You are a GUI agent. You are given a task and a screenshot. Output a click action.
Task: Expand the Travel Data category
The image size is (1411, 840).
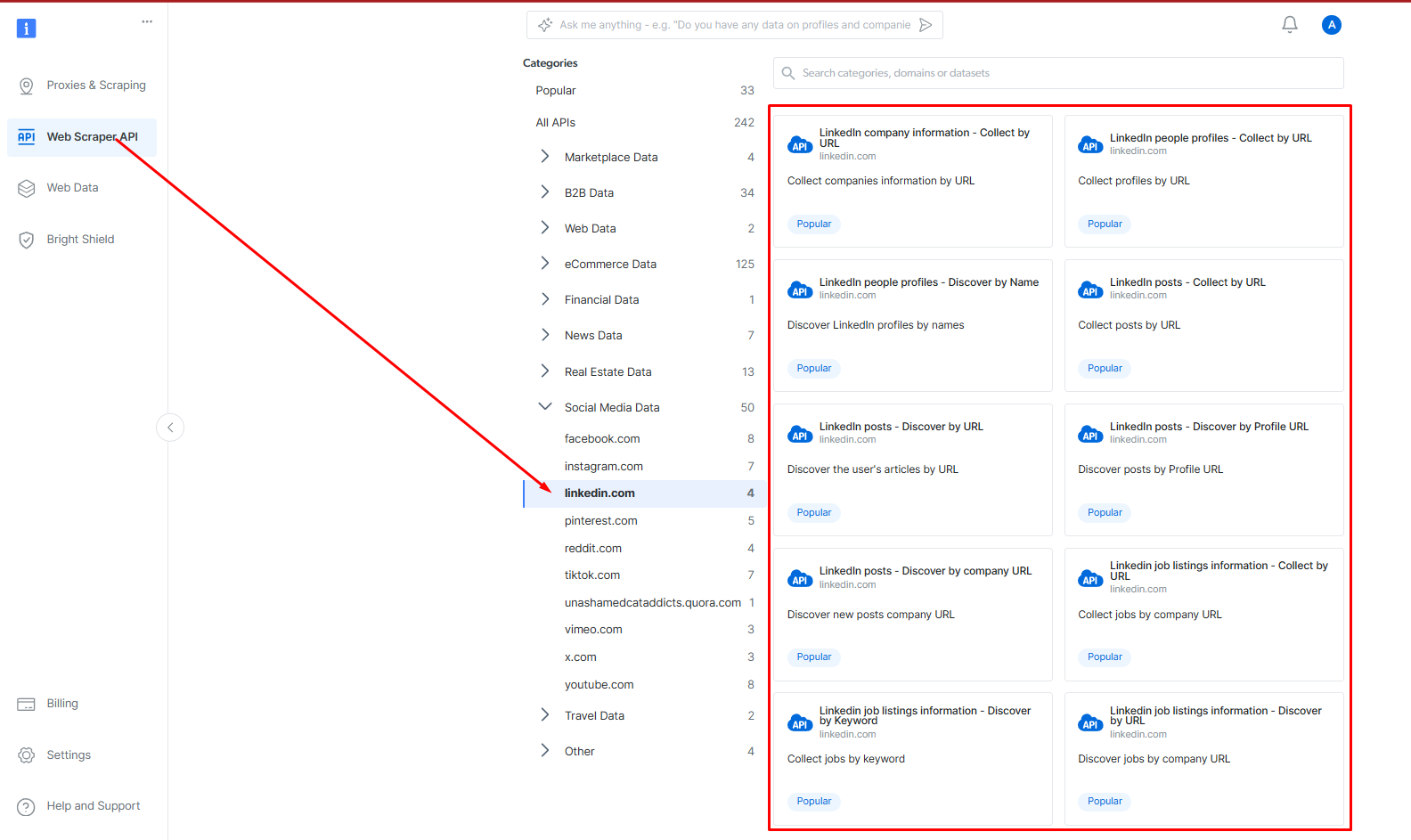click(545, 715)
